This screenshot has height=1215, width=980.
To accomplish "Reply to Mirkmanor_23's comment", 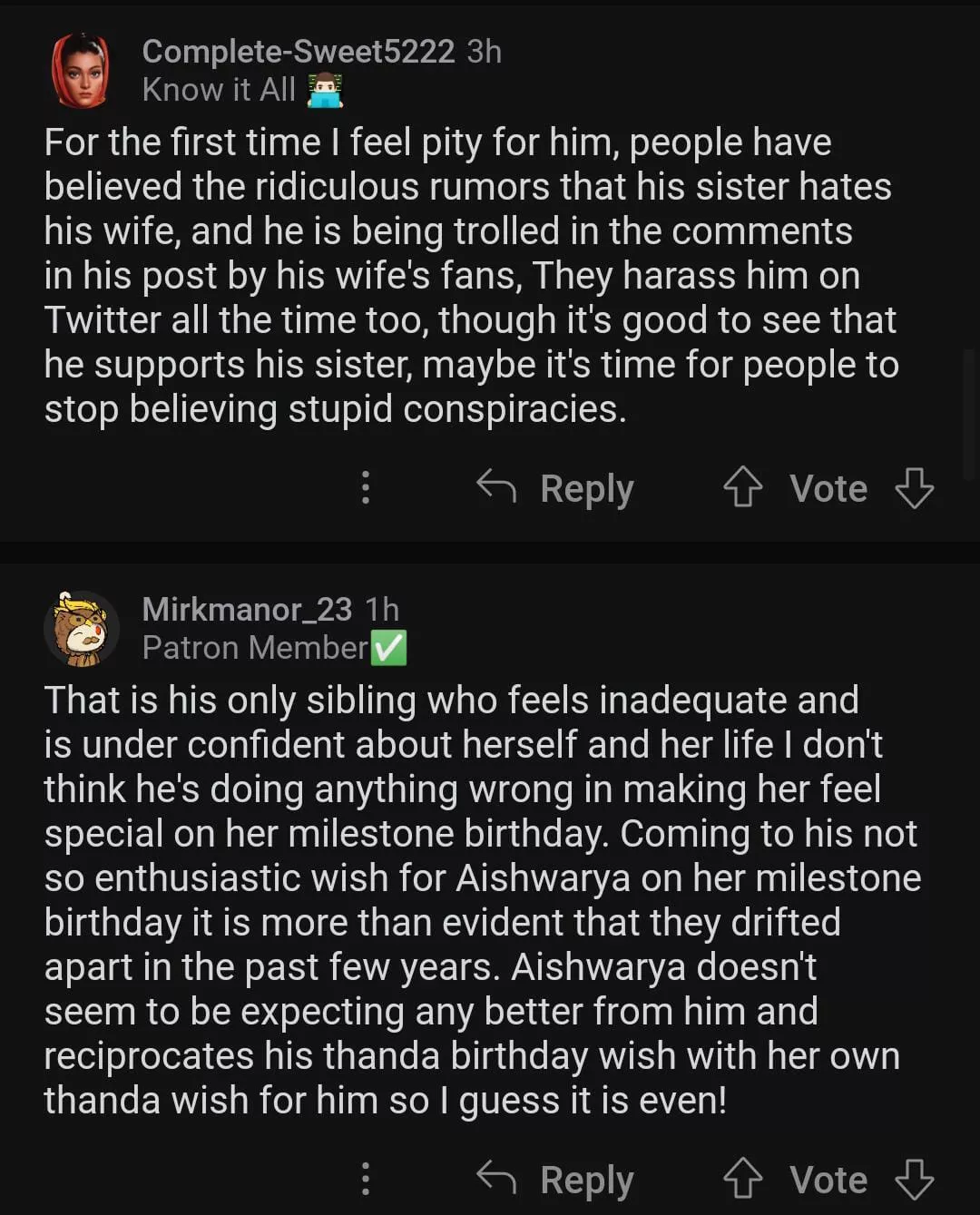I will coord(555,1180).
